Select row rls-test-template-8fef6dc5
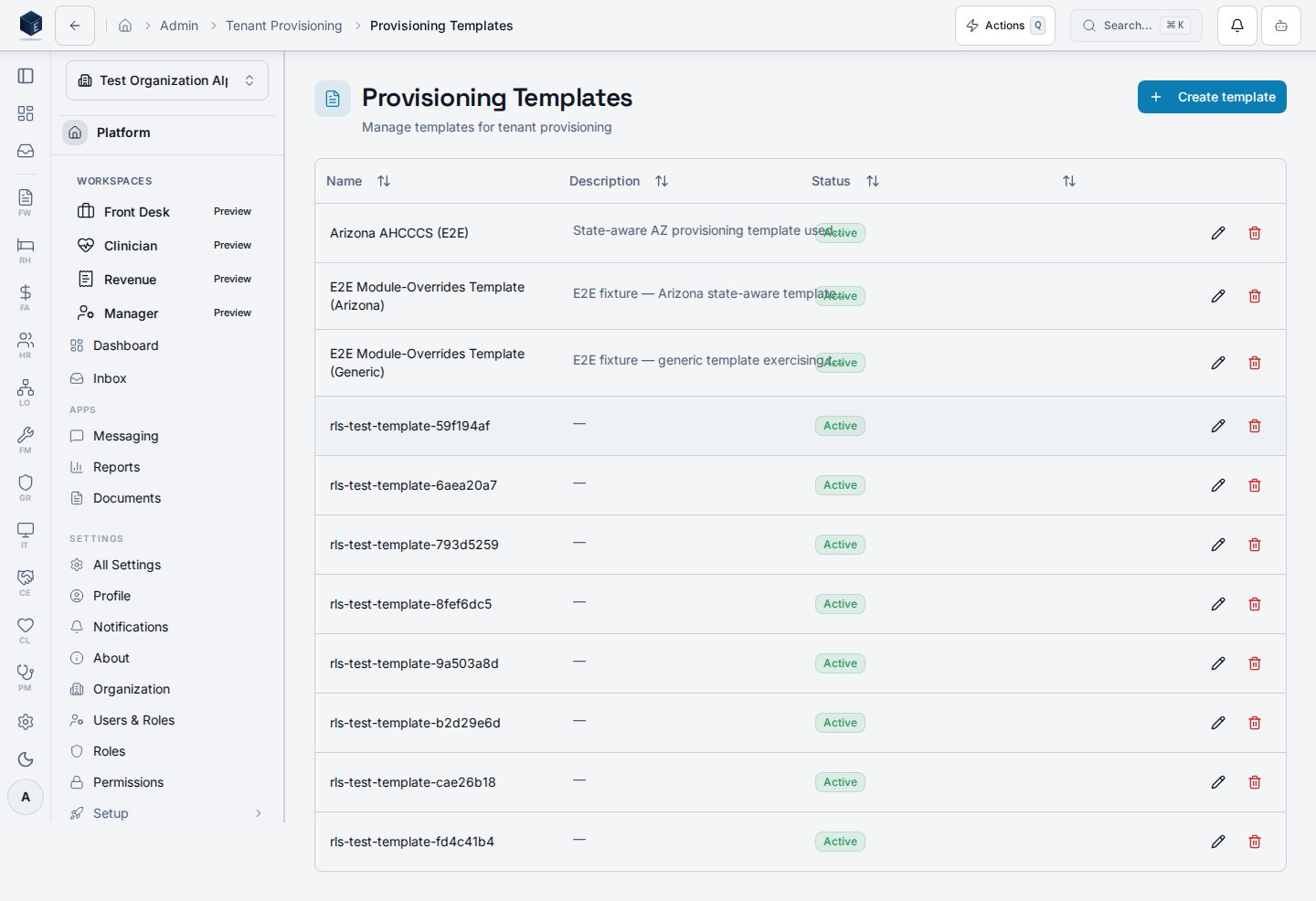The image size is (1316, 901). 801,604
